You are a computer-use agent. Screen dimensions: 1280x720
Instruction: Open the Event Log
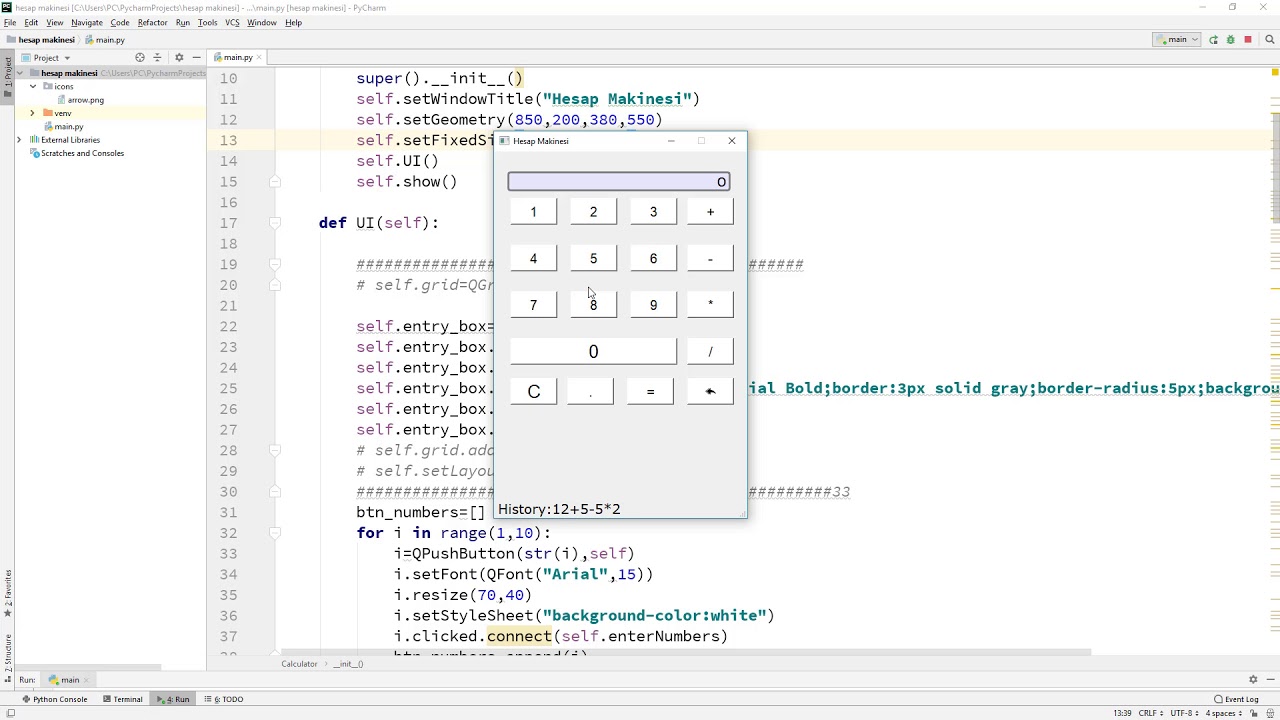click(x=1237, y=699)
